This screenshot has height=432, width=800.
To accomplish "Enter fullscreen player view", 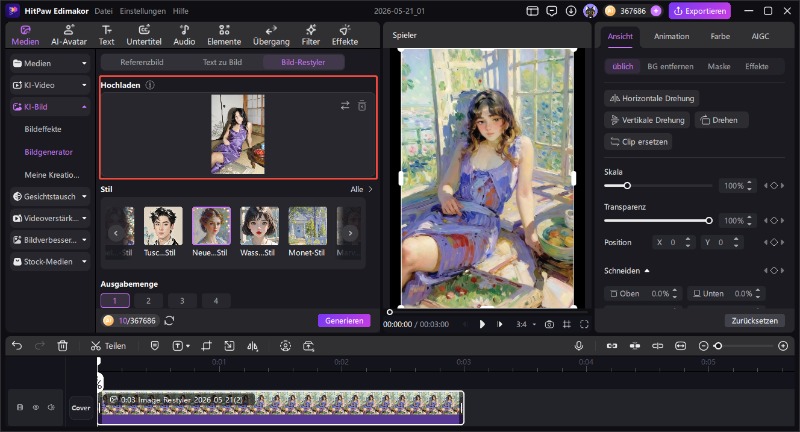I will pos(584,324).
